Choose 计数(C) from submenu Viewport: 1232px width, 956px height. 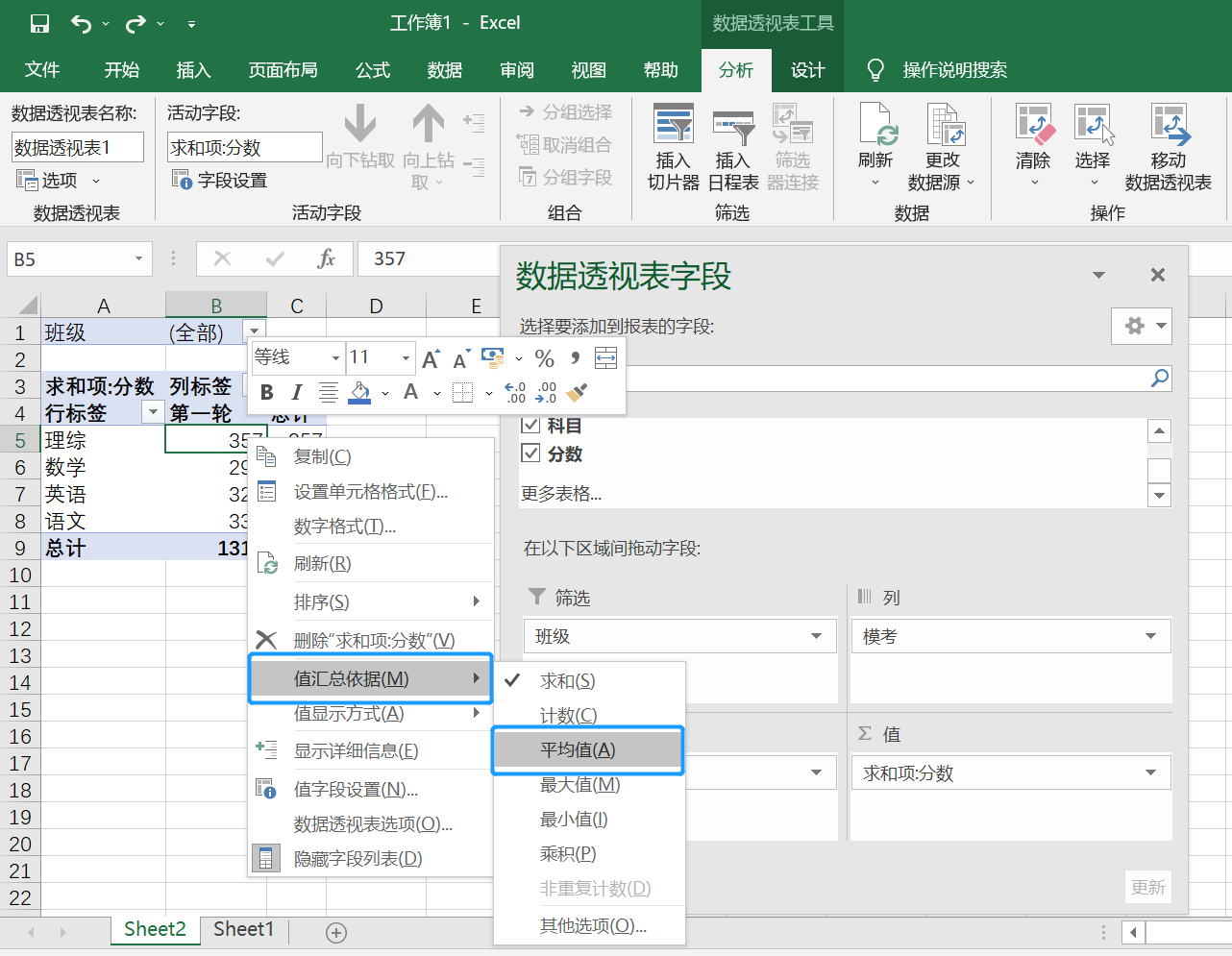point(588,715)
